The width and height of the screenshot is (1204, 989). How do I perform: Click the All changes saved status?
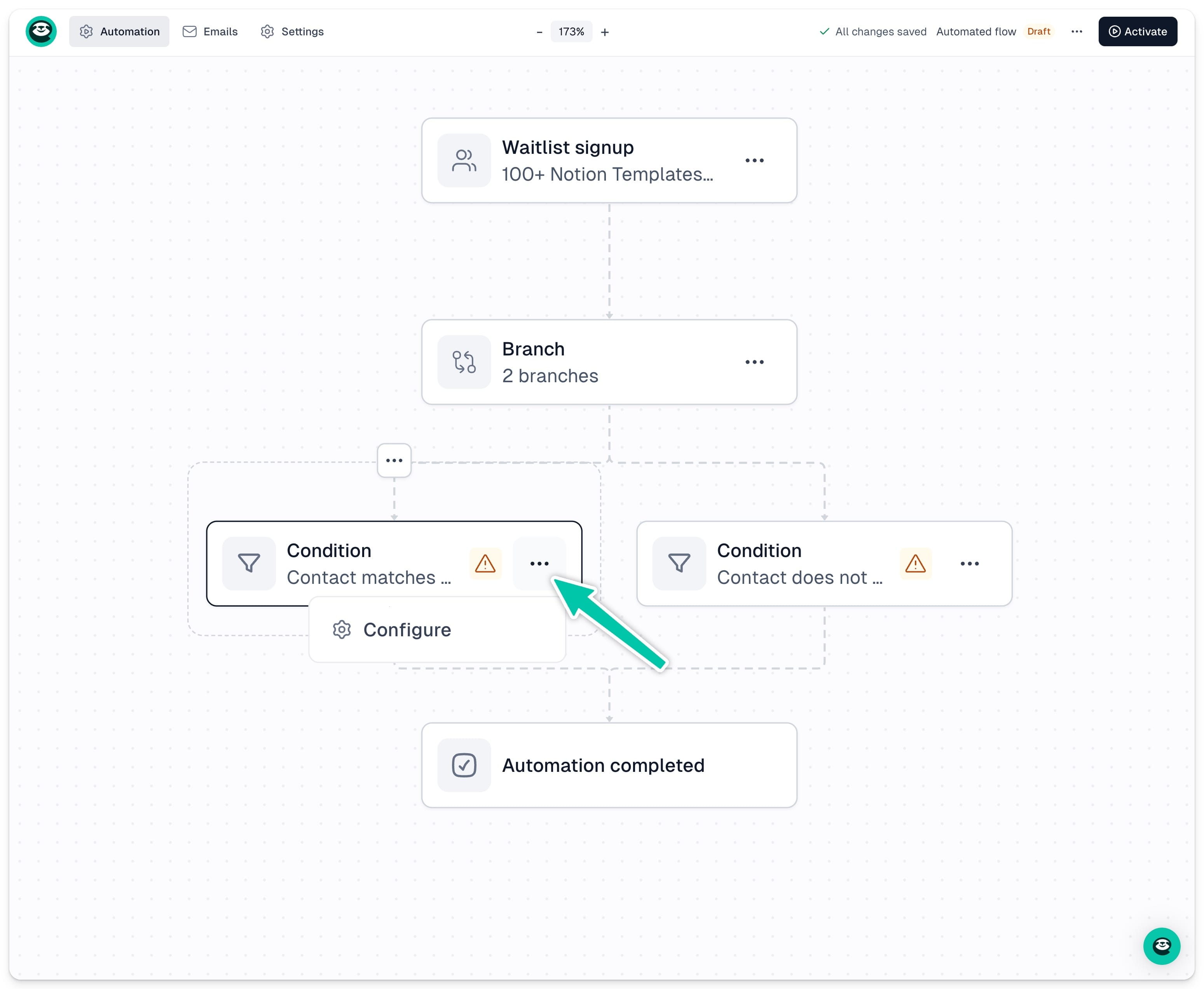[x=873, y=32]
